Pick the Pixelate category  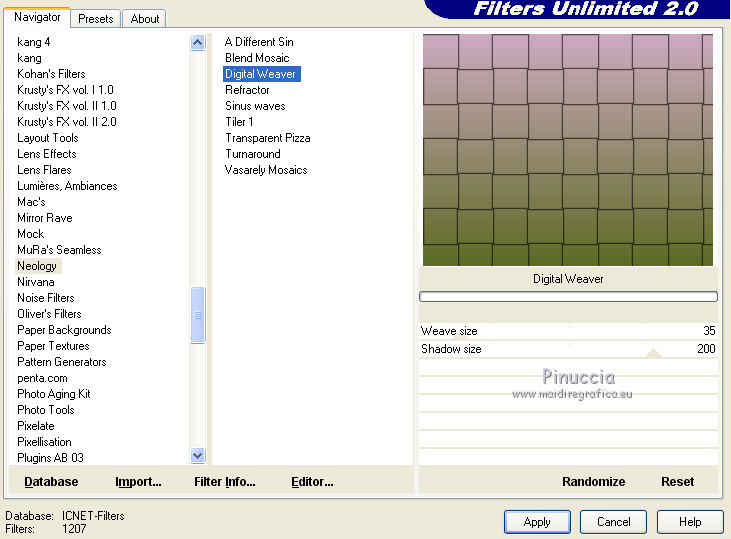point(36,426)
